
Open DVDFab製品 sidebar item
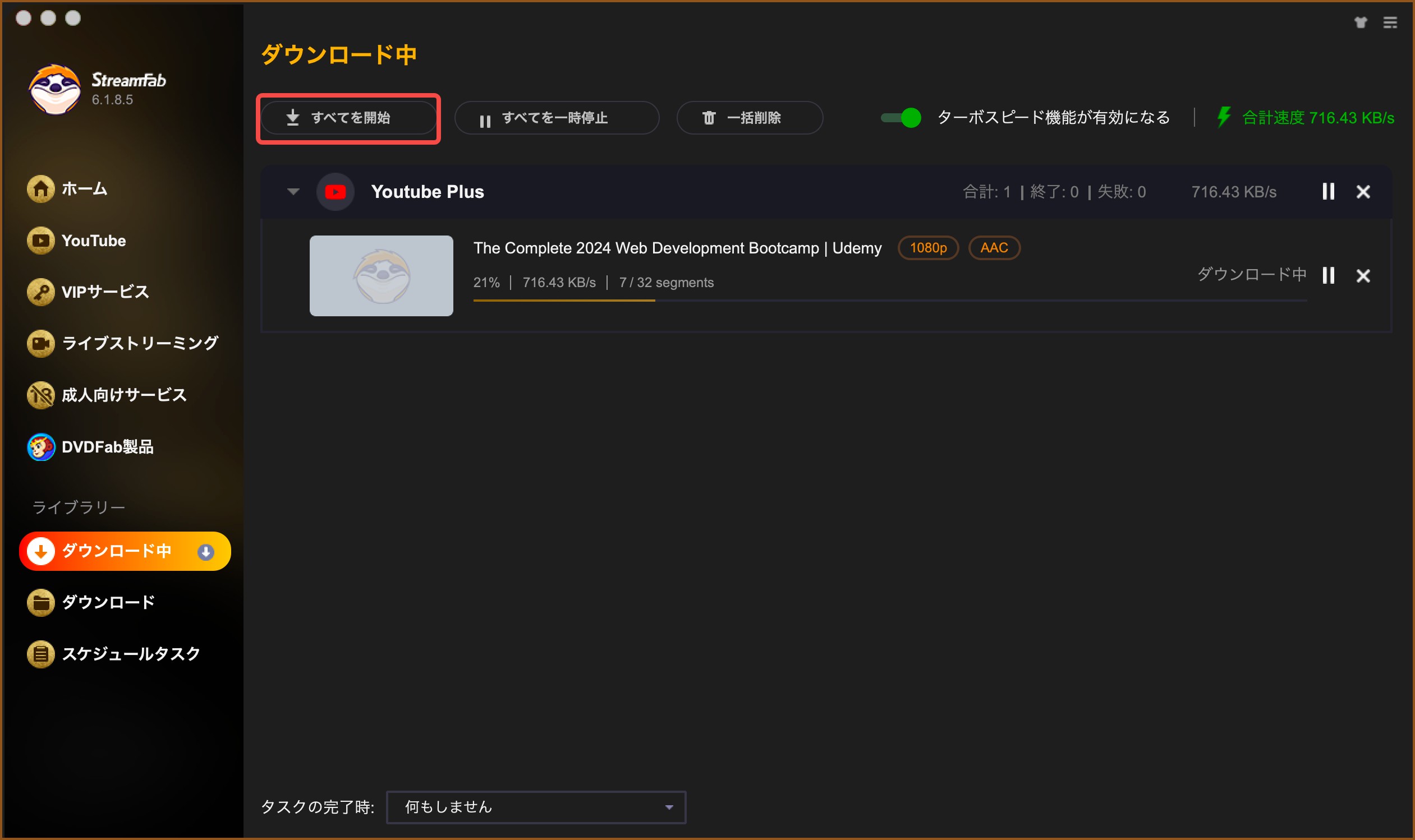coord(90,446)
